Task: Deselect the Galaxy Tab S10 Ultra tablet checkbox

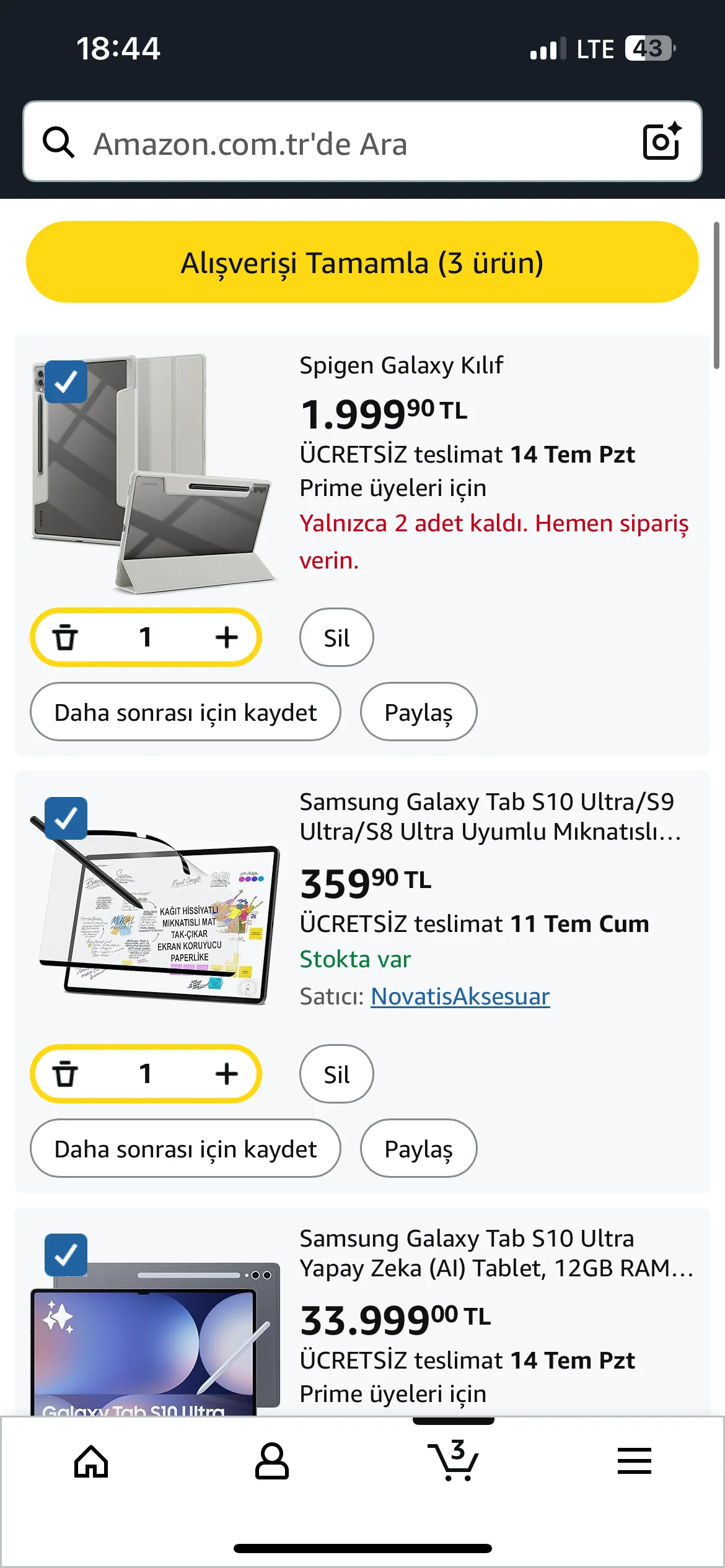Action: coord(66,1255)
